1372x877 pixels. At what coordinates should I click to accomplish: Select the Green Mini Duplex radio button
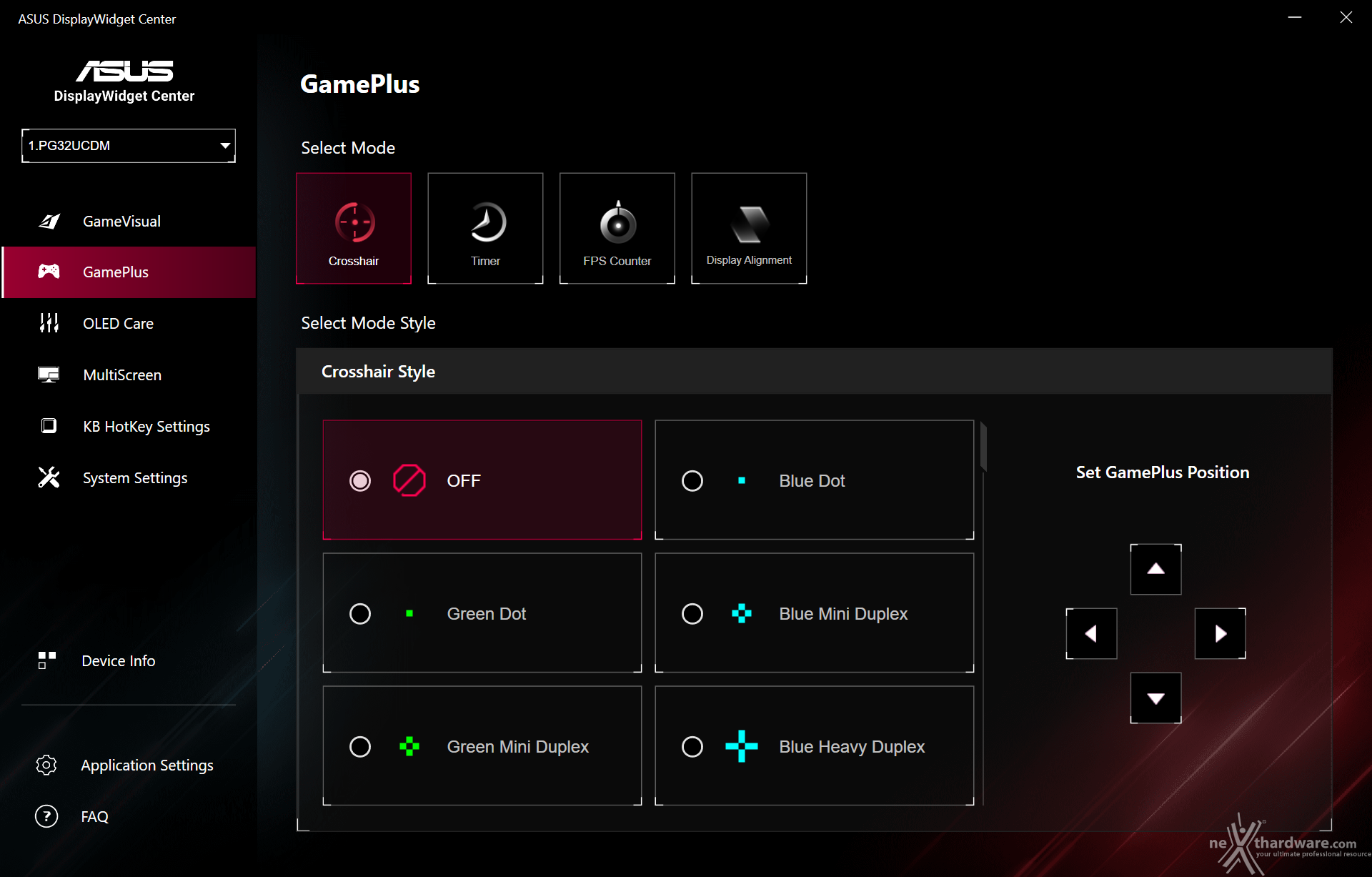pos(360,747)
